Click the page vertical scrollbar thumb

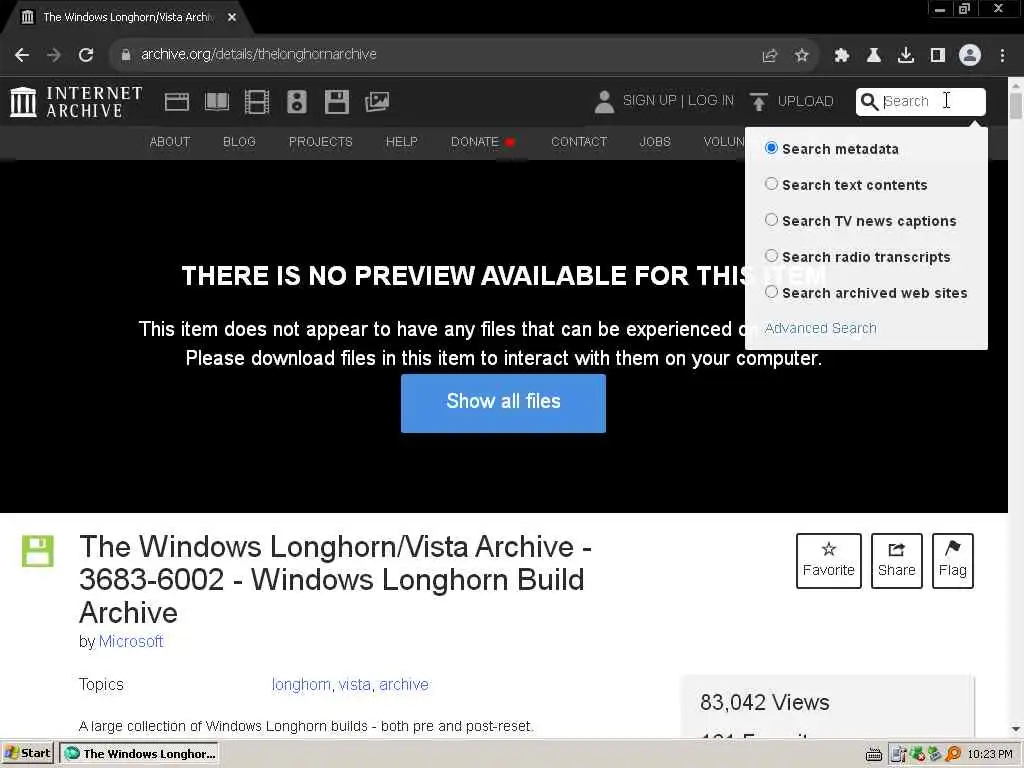click(1016, 106)
